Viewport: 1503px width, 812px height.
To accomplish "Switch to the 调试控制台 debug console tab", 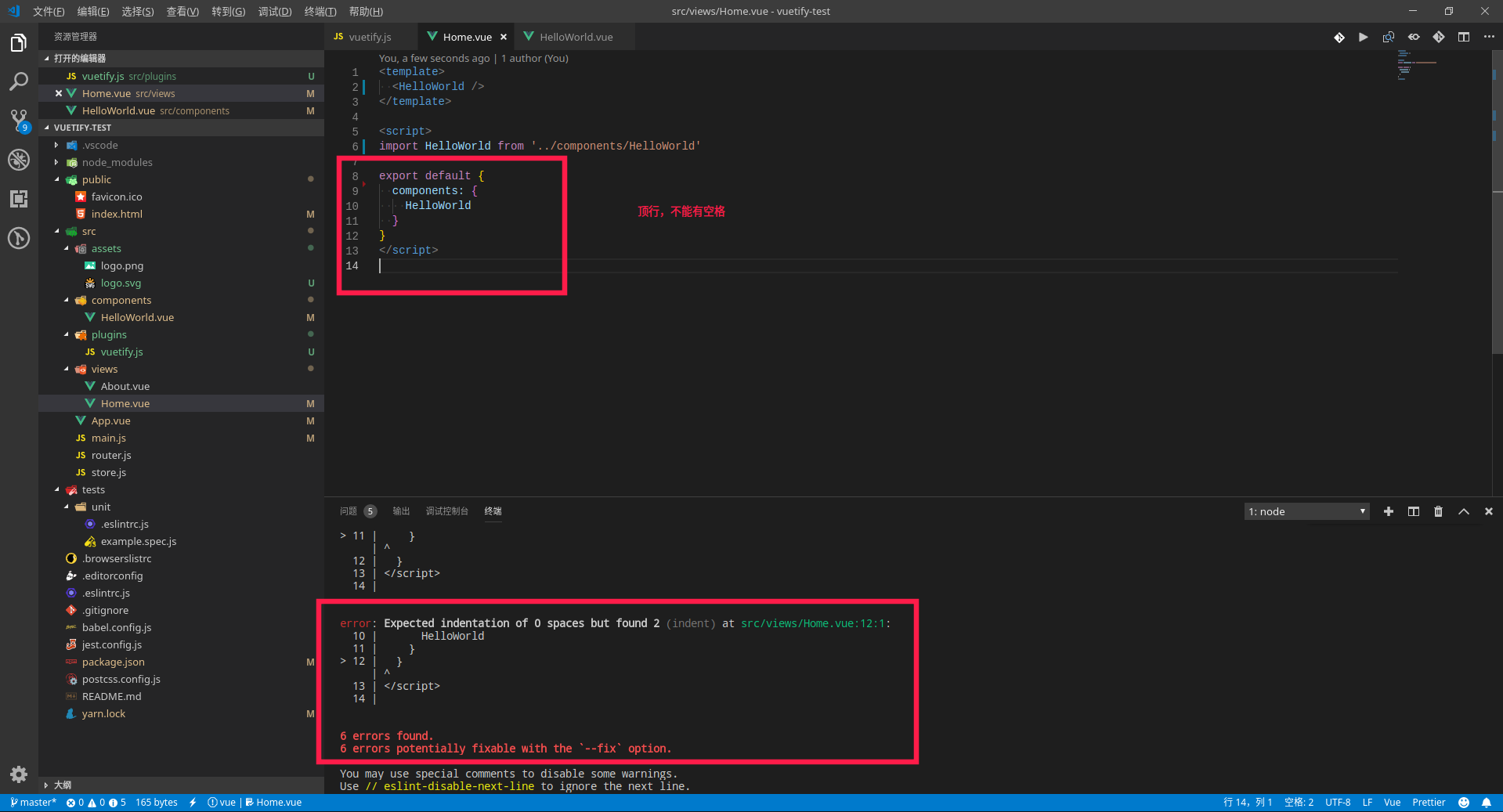I will 447,511.
